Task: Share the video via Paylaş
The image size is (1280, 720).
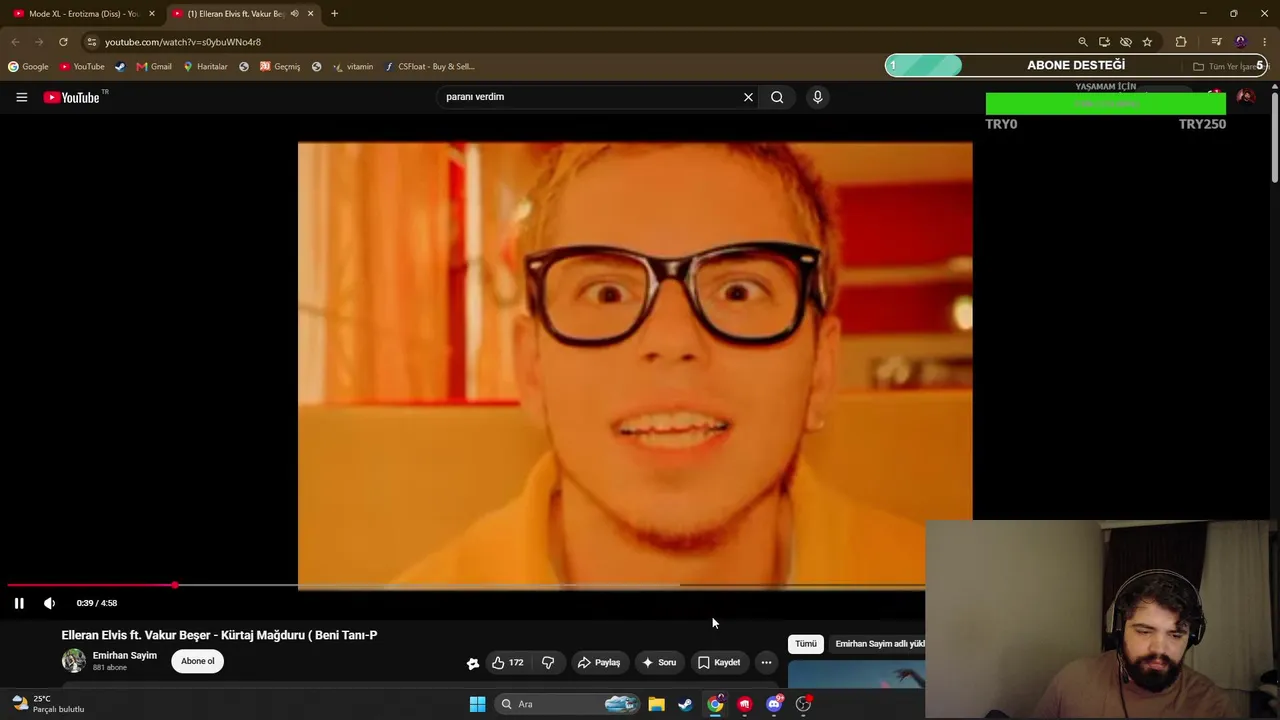Action: click(599, 662)
